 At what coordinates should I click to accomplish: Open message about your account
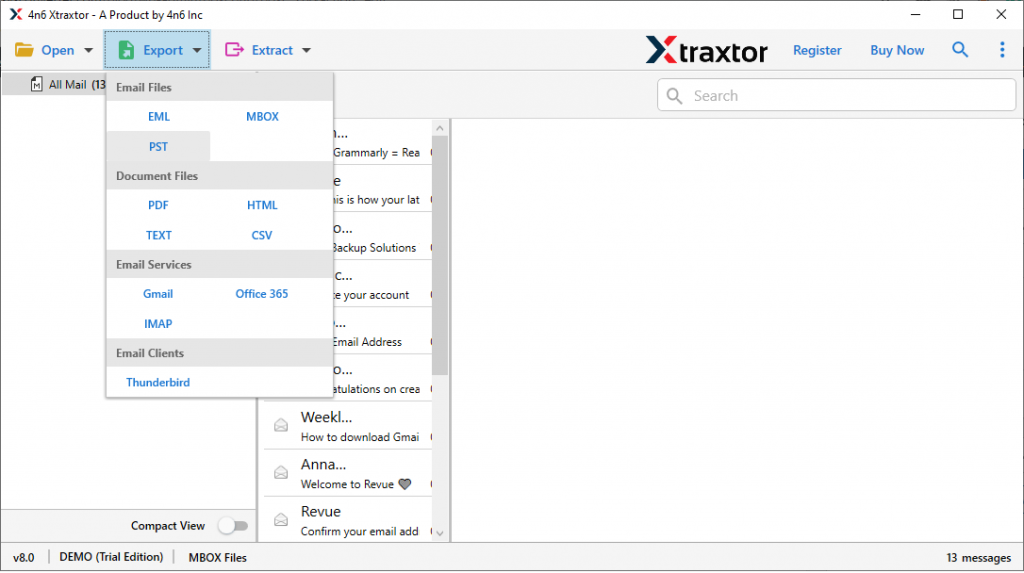[383, 284]
